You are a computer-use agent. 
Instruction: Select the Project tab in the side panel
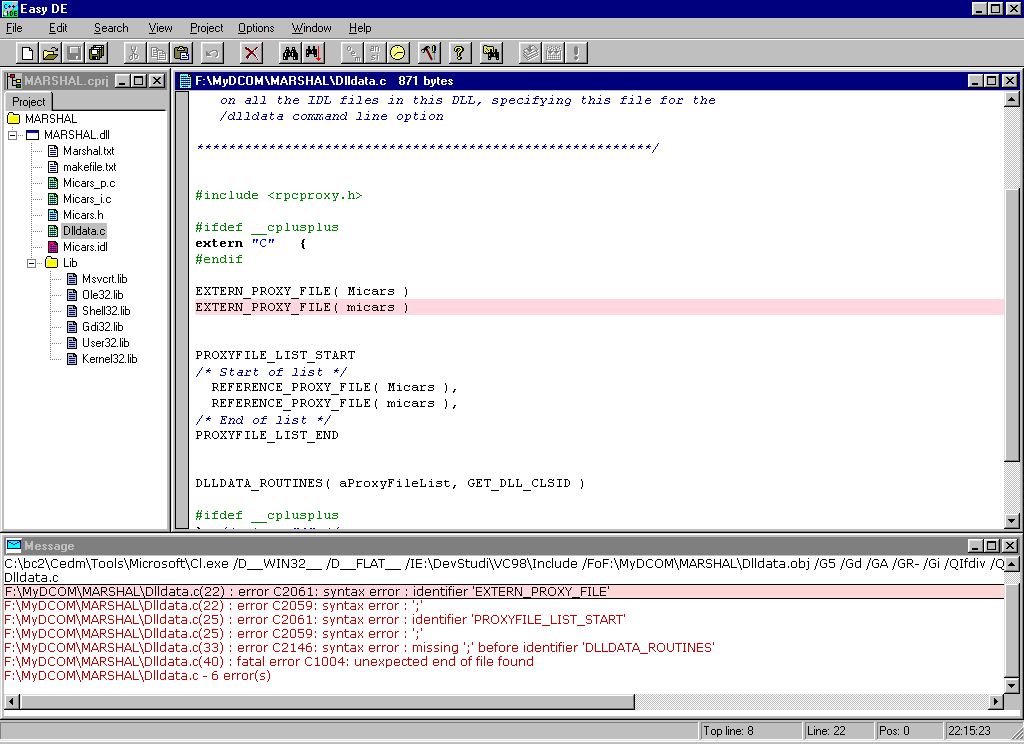click(x=29, y=102)
